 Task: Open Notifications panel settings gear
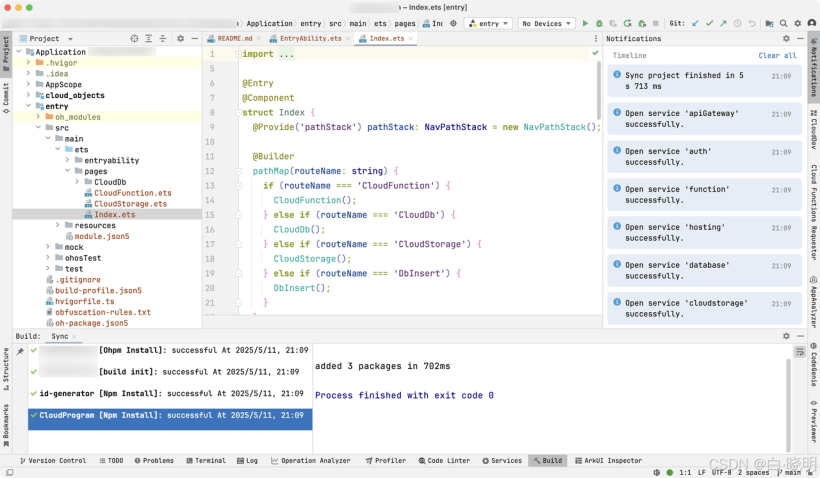[x=786, y=39]
